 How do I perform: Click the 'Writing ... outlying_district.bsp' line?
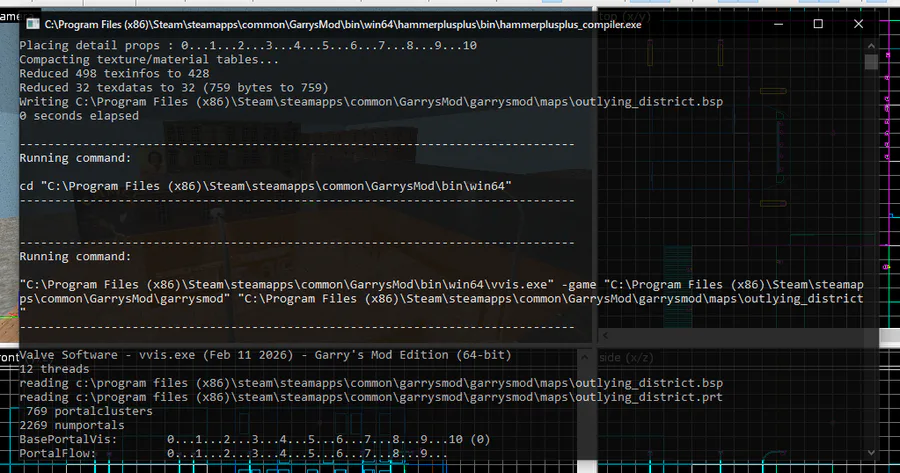click(371, 102)
